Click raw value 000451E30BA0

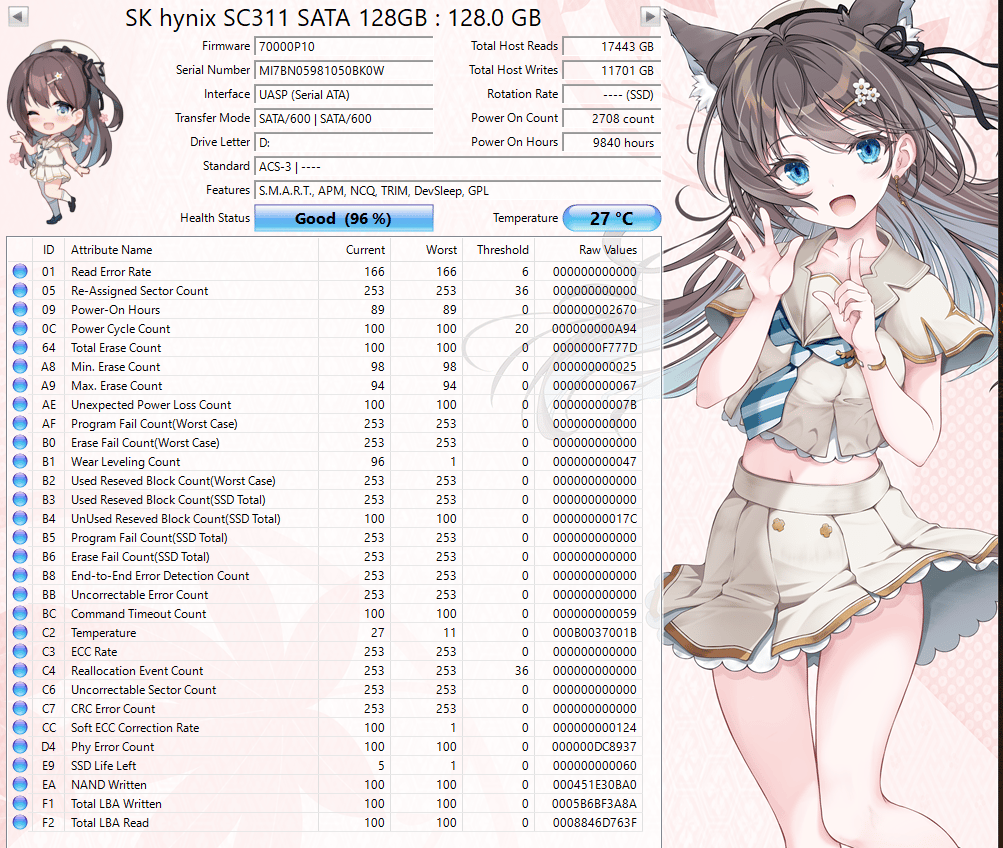coord(595,784)
